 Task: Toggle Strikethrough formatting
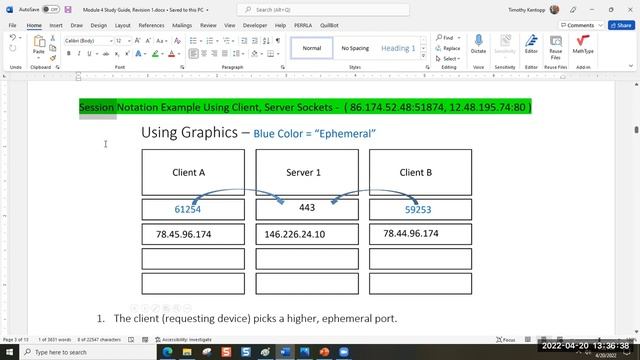pos(106,53)
